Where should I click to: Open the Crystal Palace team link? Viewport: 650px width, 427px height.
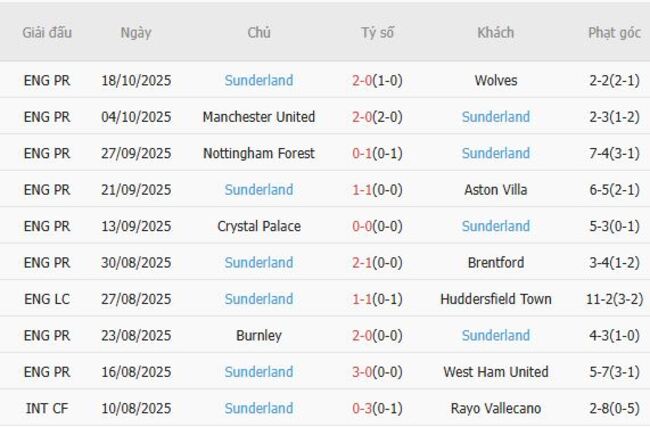pos(258,226)
